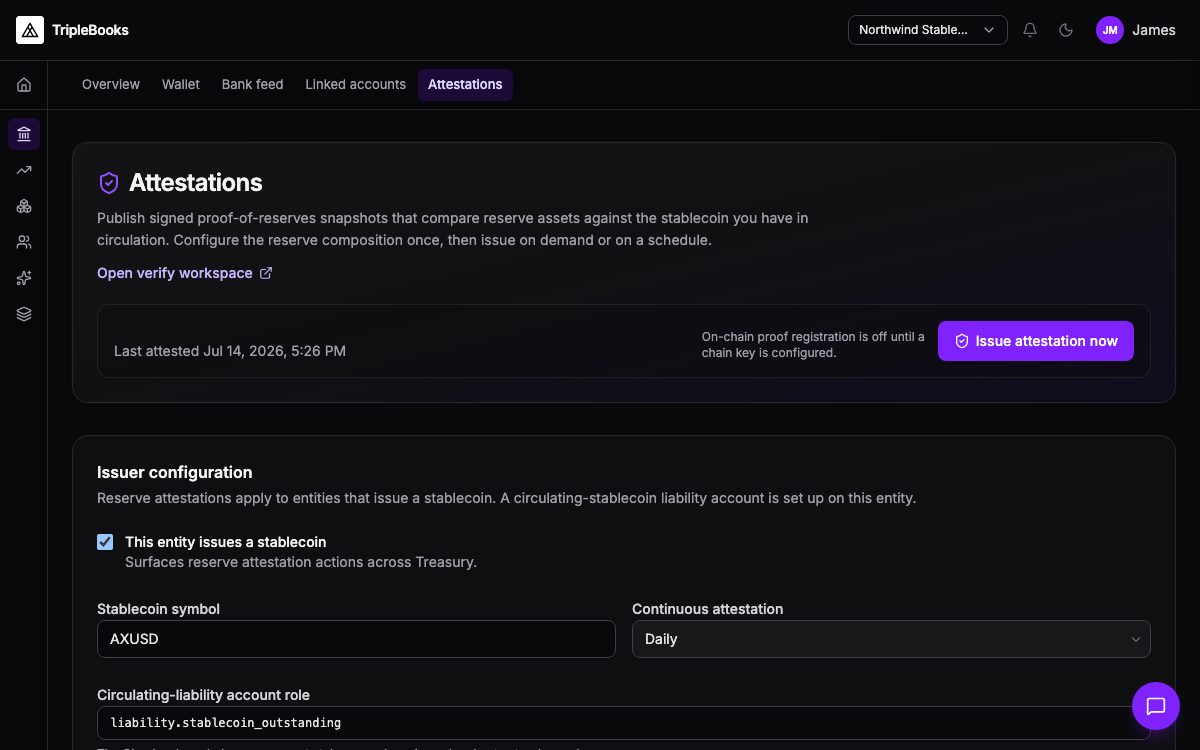The image size is (1200, 750).
Task: Select the Treasury bank sidebar icon
Action: click(x=24, y=133)
